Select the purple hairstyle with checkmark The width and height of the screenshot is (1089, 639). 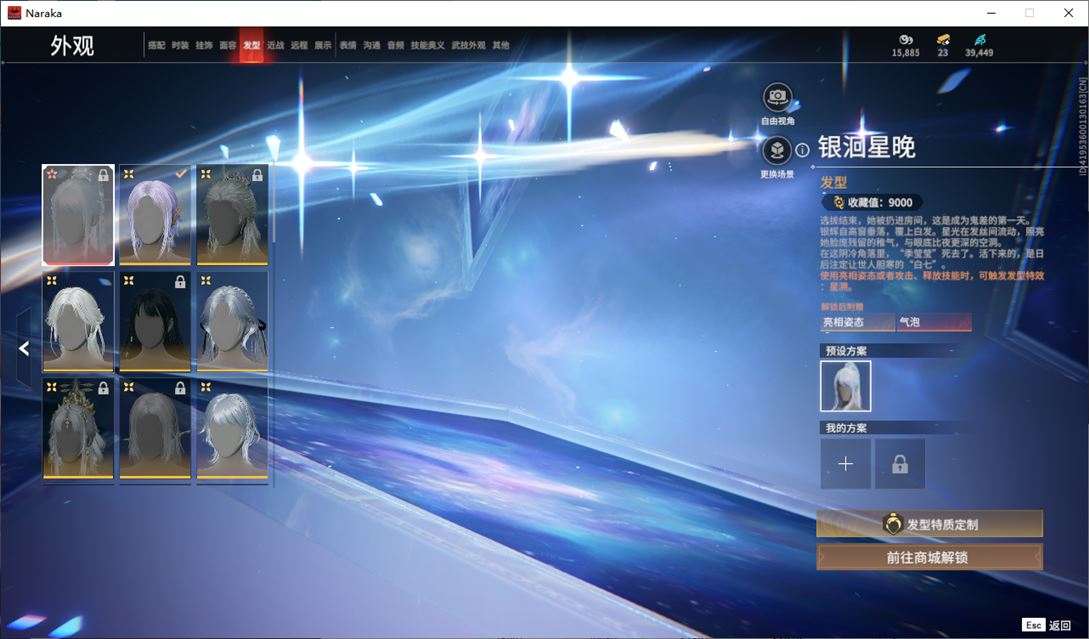(x=155, y=215)
